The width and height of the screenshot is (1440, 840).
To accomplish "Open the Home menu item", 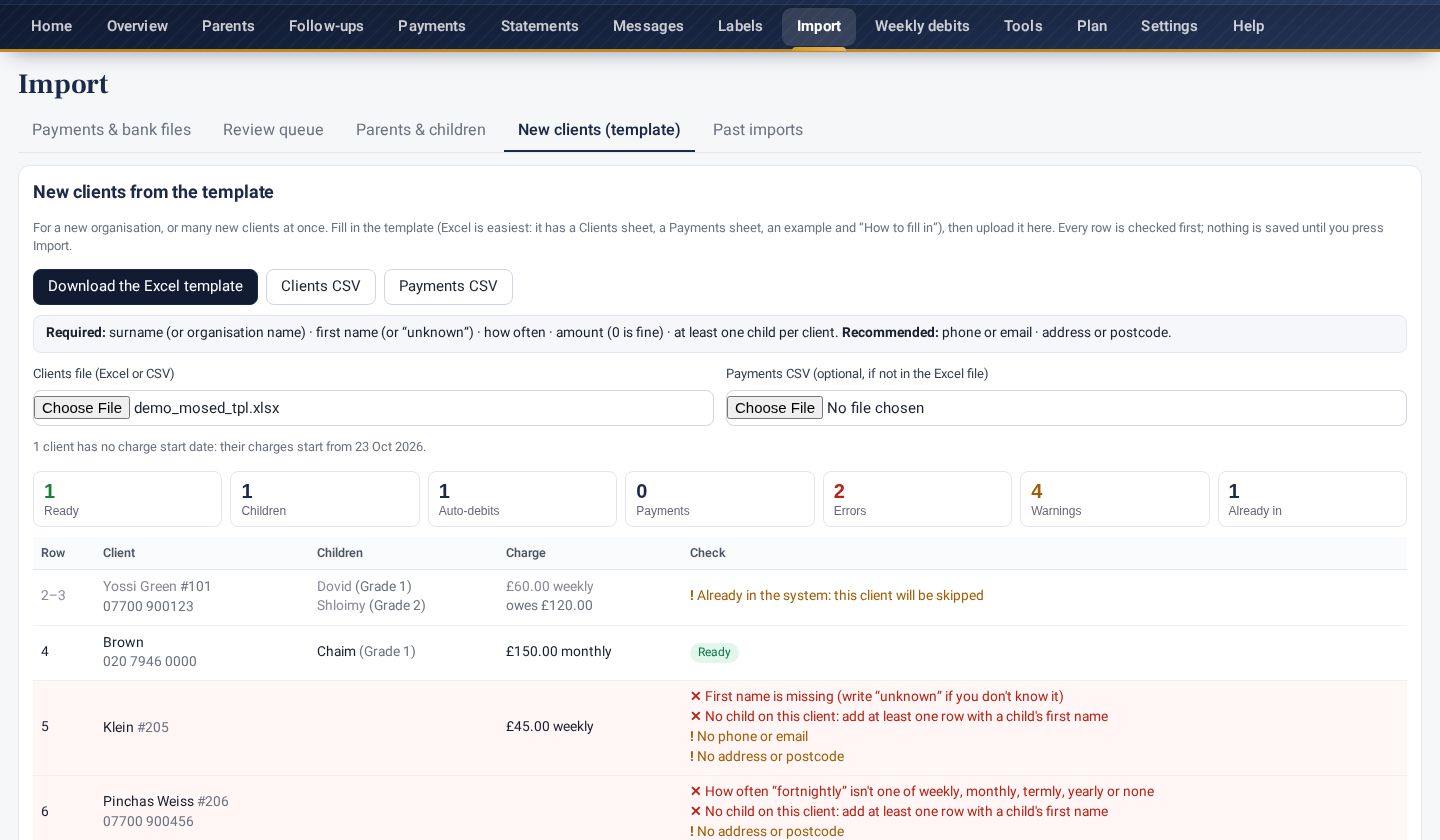I will pos(51,26).
